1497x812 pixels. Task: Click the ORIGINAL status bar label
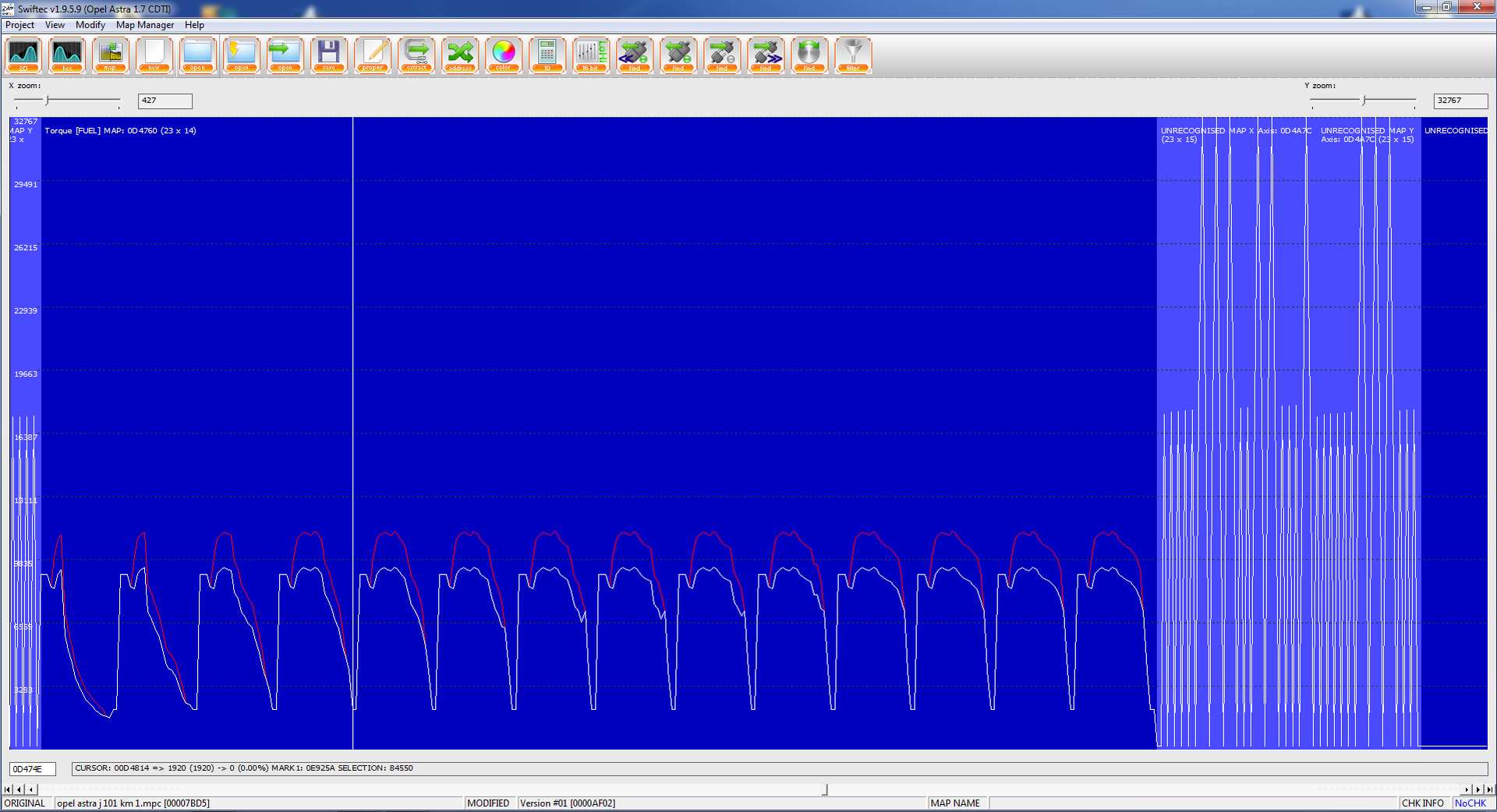[x=25, y=803]
